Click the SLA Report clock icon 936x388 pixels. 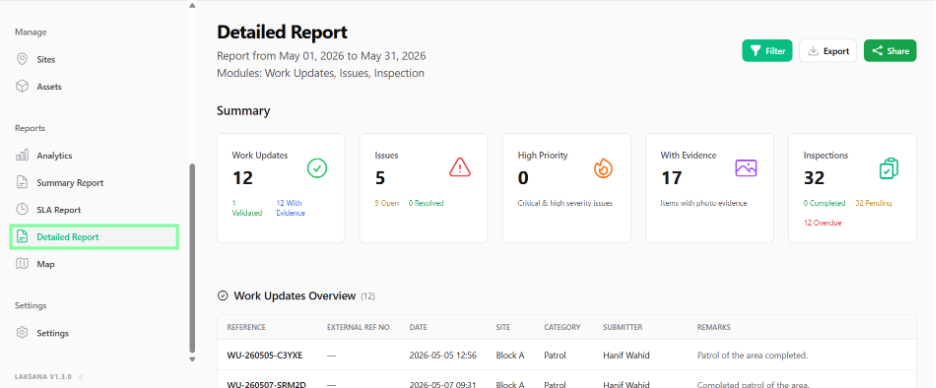click(x=22, y=210)
